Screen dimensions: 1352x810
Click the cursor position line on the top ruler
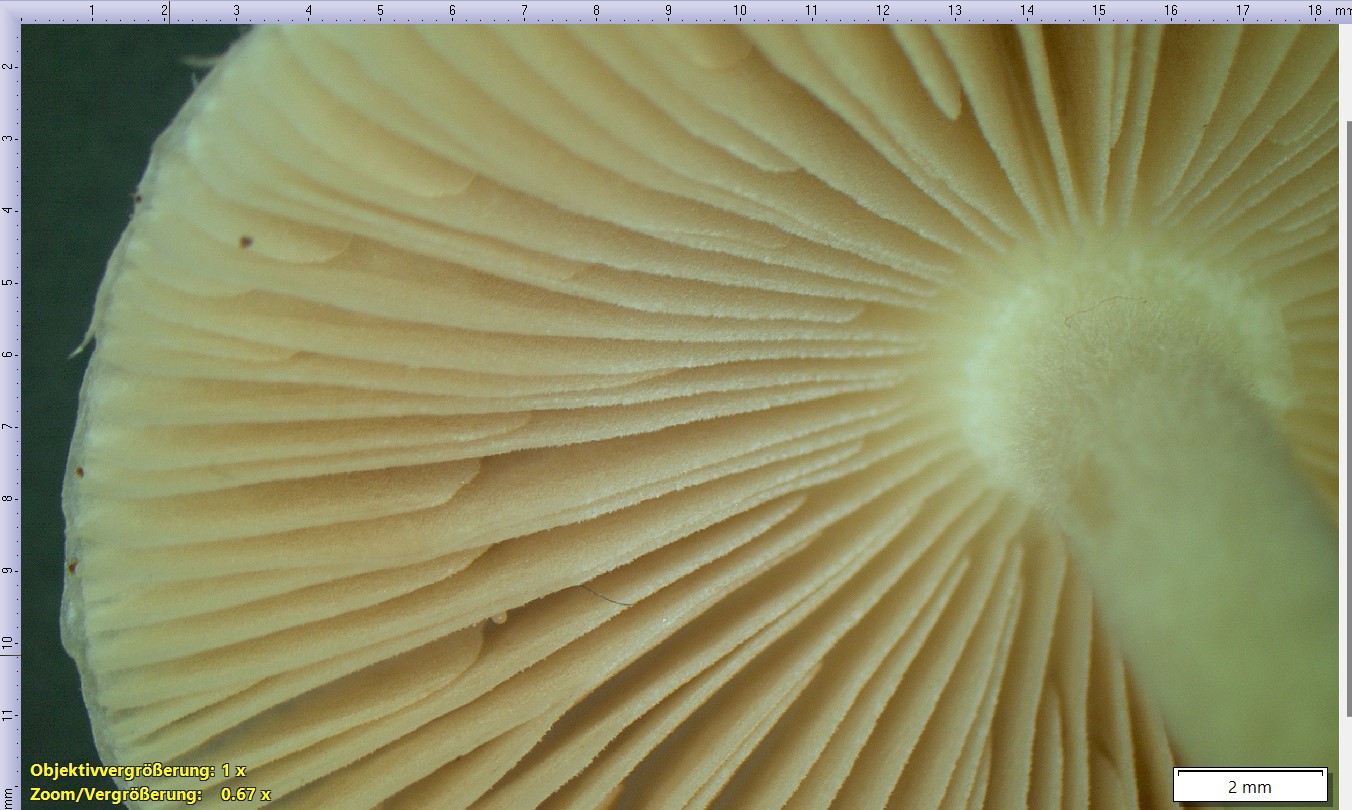coord(169,12)
